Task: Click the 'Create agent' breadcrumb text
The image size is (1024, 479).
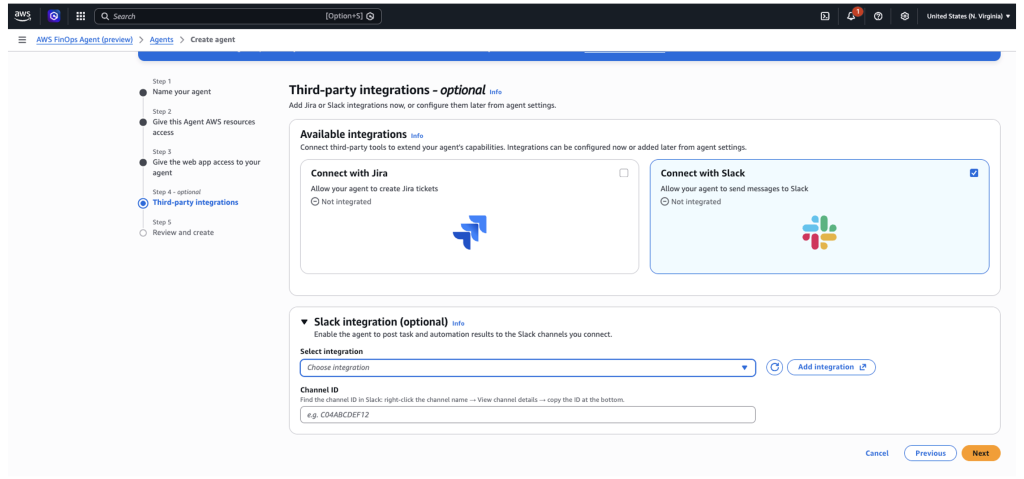Action: tap(213, 40)
